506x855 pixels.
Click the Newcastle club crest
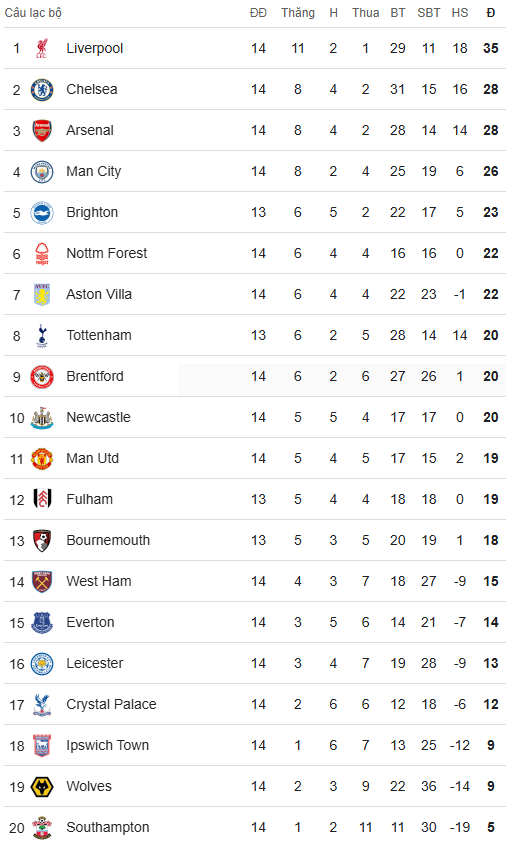coord(42,418)
